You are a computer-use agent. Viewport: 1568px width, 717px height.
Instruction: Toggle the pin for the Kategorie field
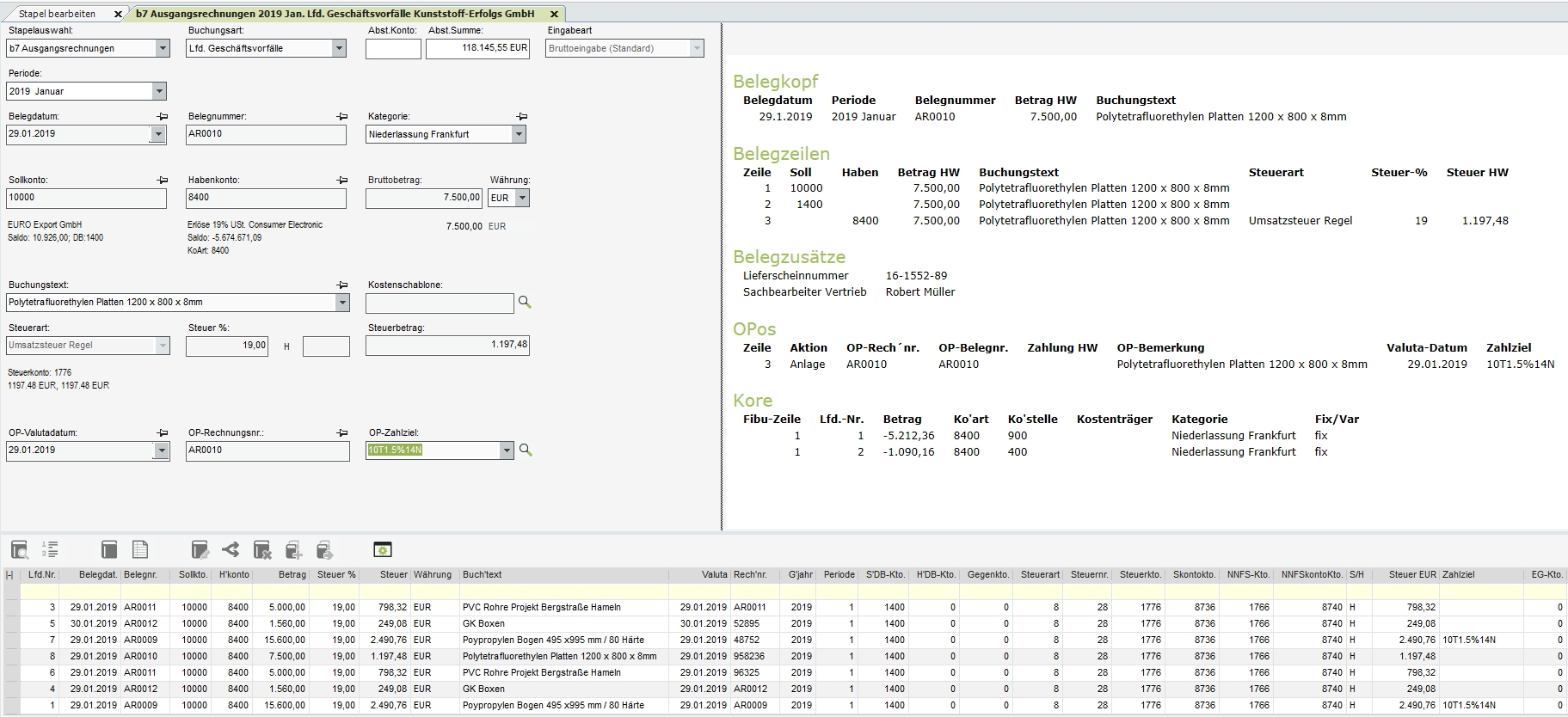point(521,116)
